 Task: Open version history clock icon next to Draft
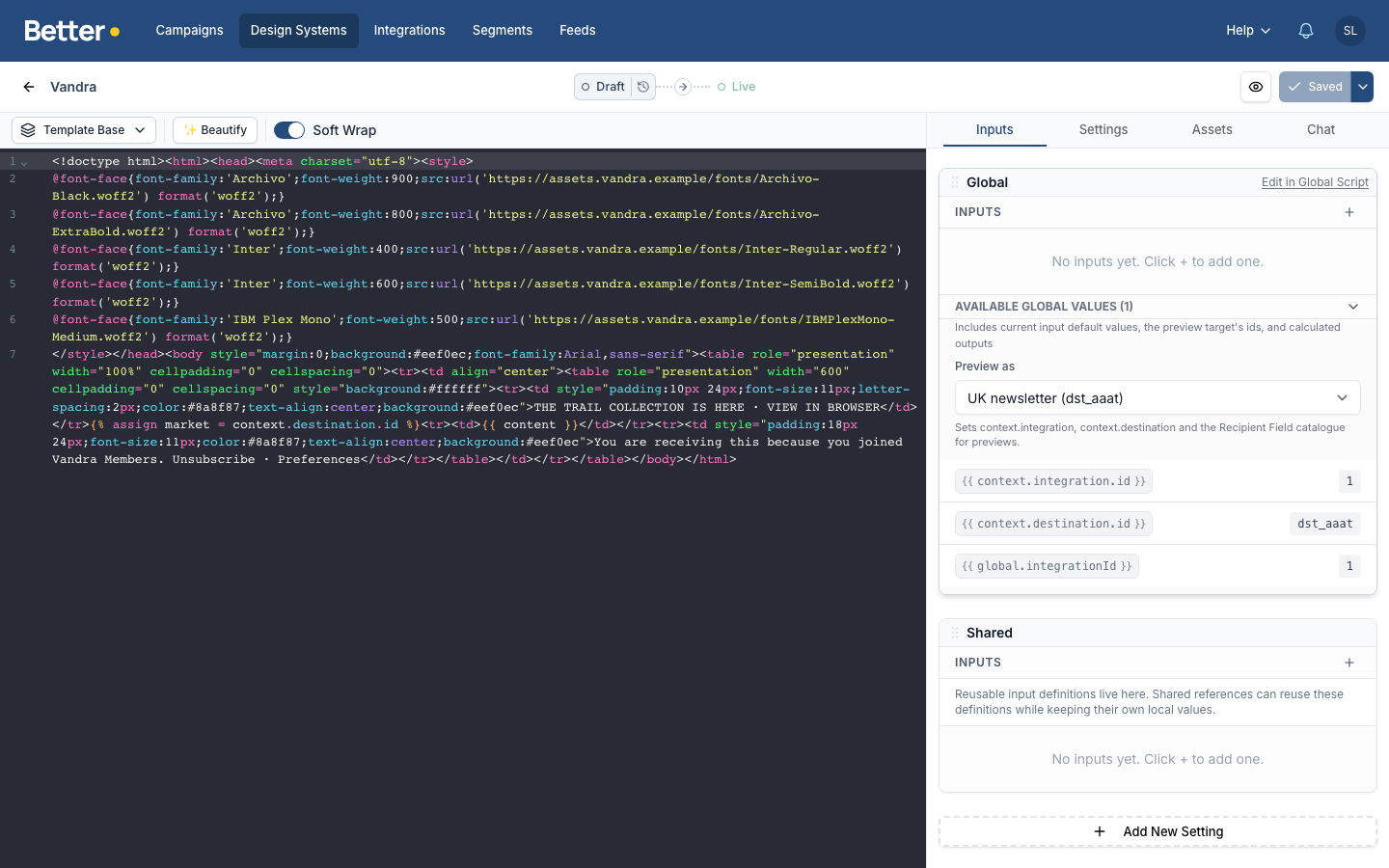coord(643,87)
